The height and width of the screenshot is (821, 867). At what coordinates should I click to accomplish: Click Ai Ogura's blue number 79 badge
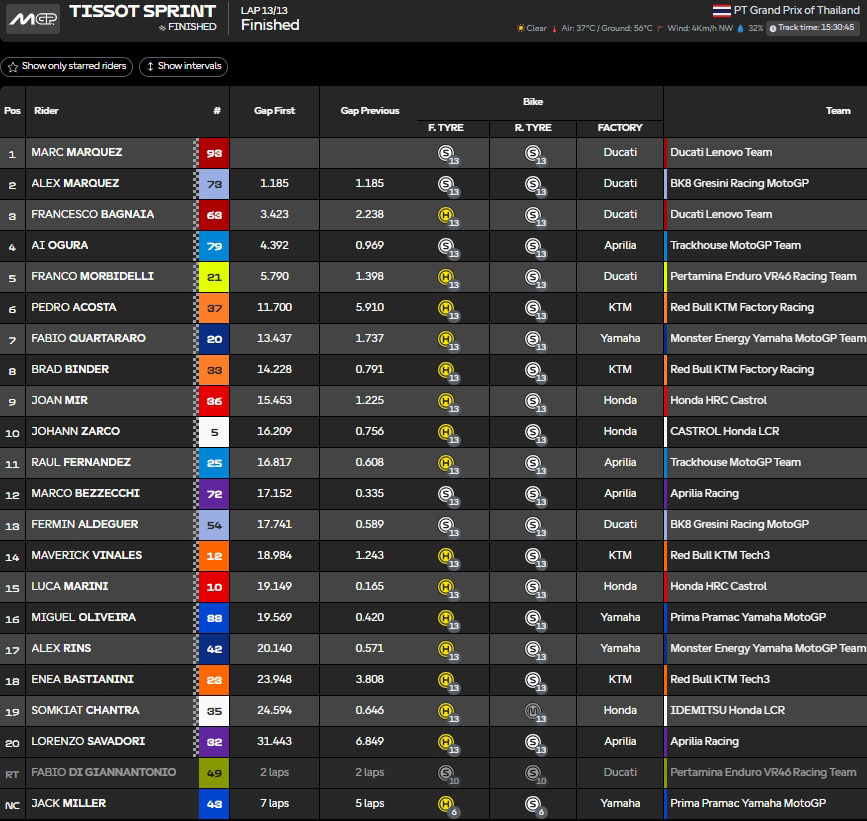214,246
